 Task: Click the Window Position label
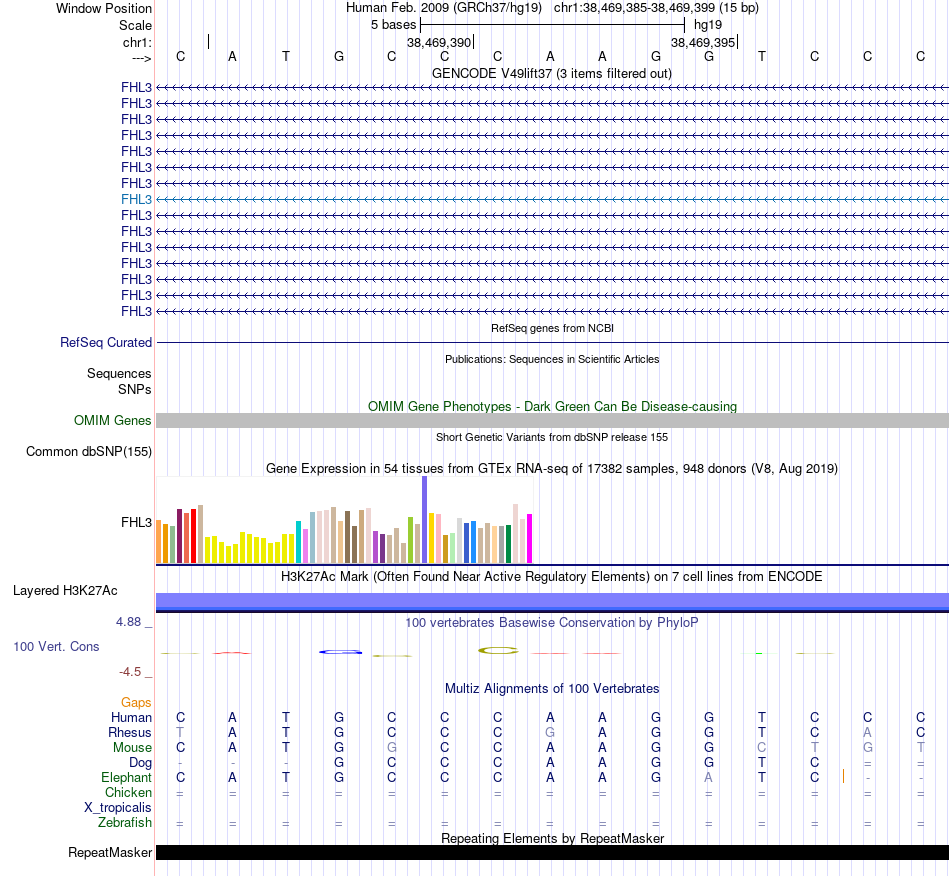(x=104, y=8)
